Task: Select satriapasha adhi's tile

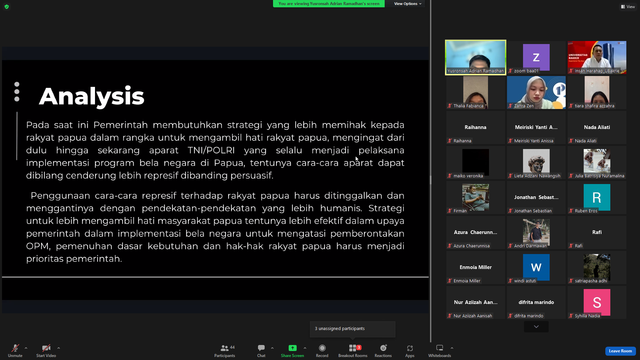Action: click(597, 268)
